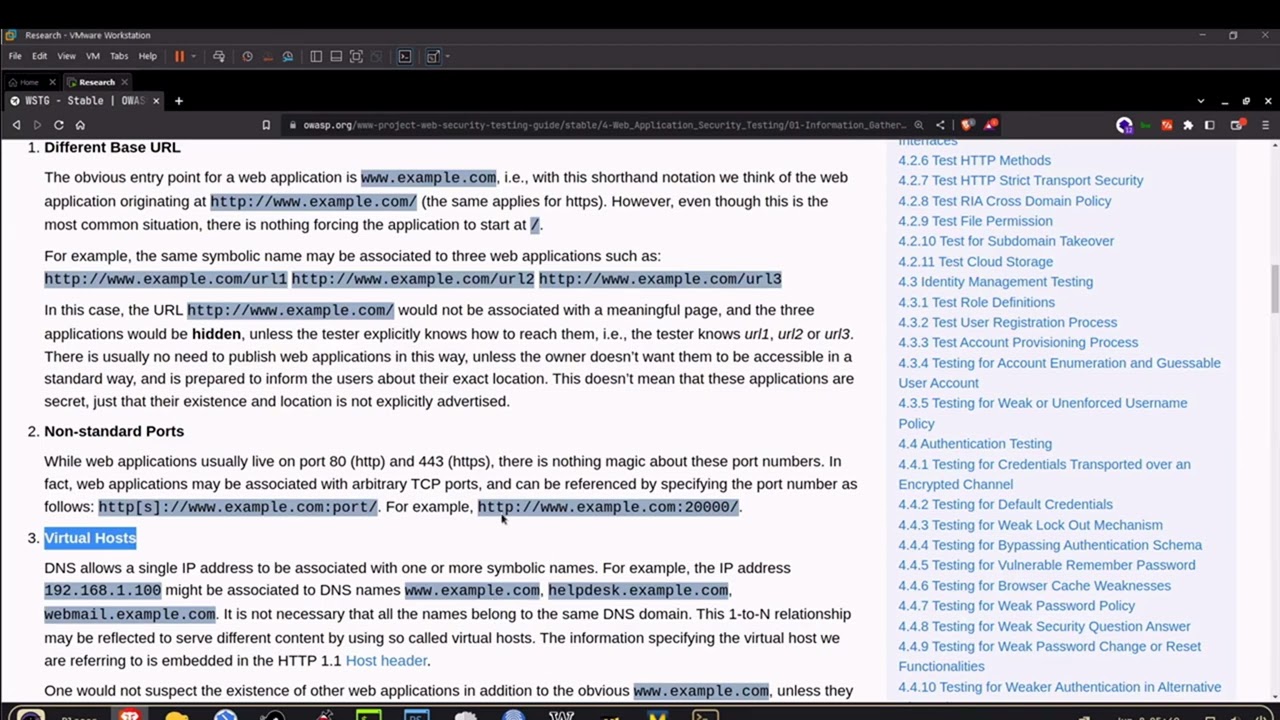This screenshot has height=720, width=1280.
Task: Open 4.2.6 Test HTTP Methods
Action: pyautogui.click(x=974, y=160)
